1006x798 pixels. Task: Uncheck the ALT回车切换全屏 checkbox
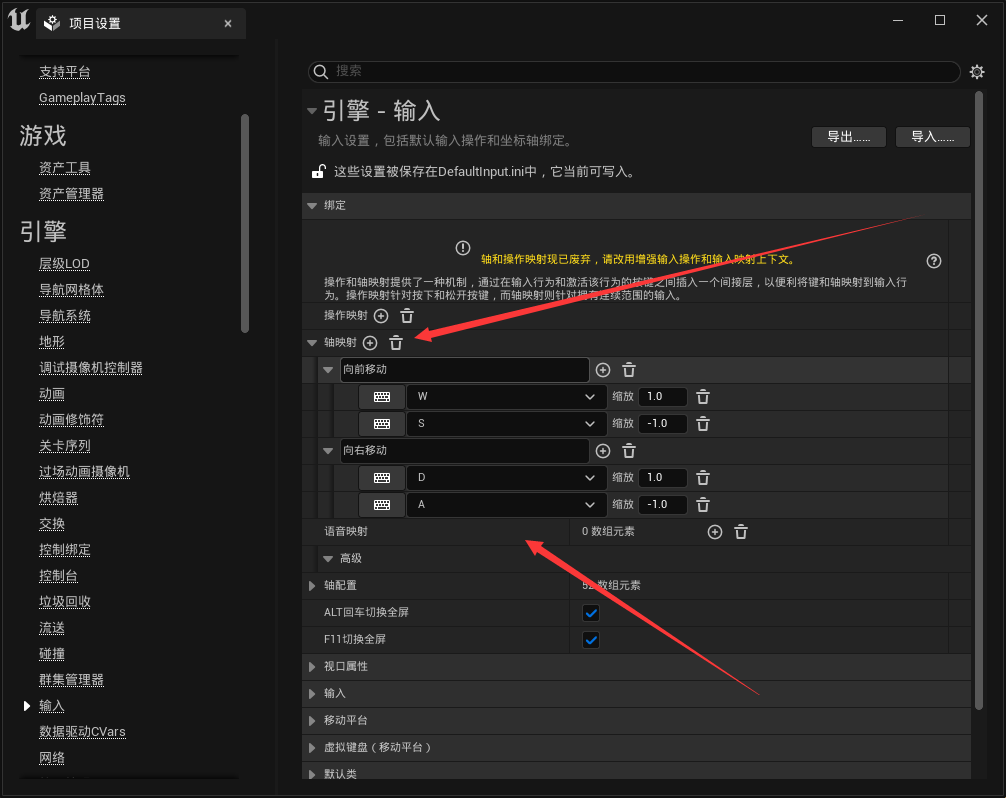click(590, 612)
